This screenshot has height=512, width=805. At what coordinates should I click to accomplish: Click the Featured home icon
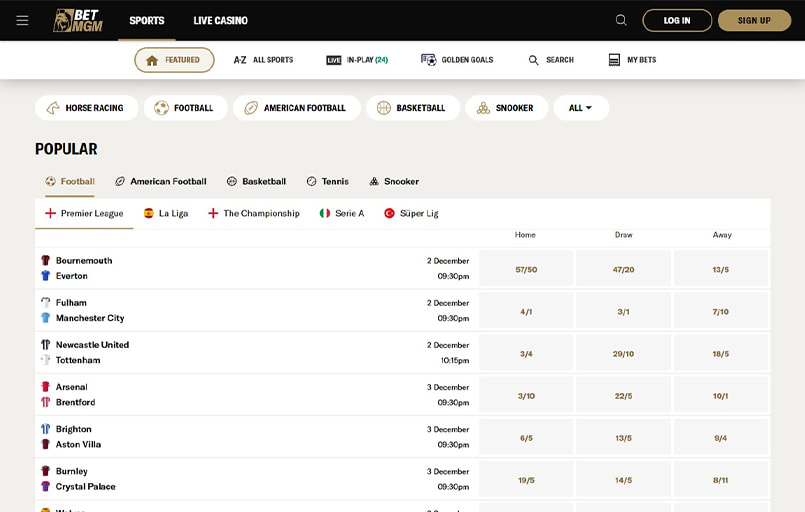click(x=152, y=60)
